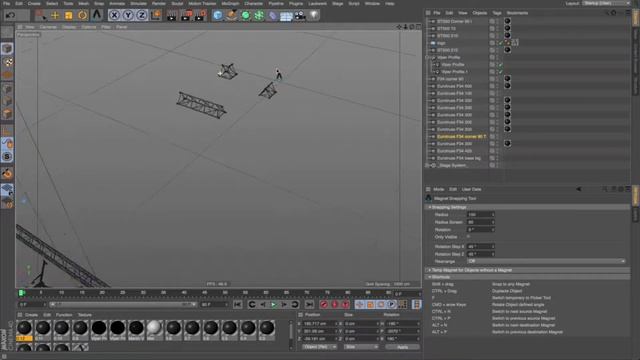Image resolution: width=640 pixels, height=360 pixels.
Task: Open the MoGraph menu
Action: click(x=230, y=4)
